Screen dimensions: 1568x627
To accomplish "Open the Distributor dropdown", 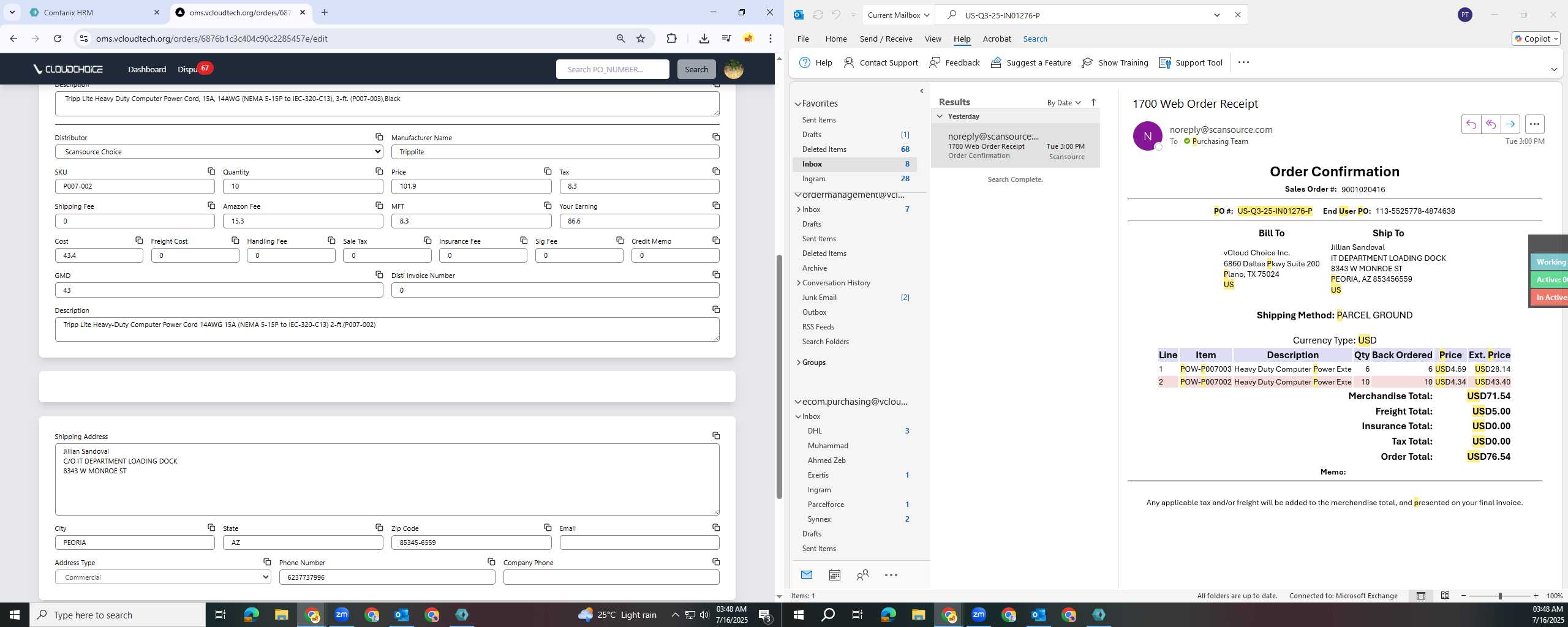I will tap(219, 152).
